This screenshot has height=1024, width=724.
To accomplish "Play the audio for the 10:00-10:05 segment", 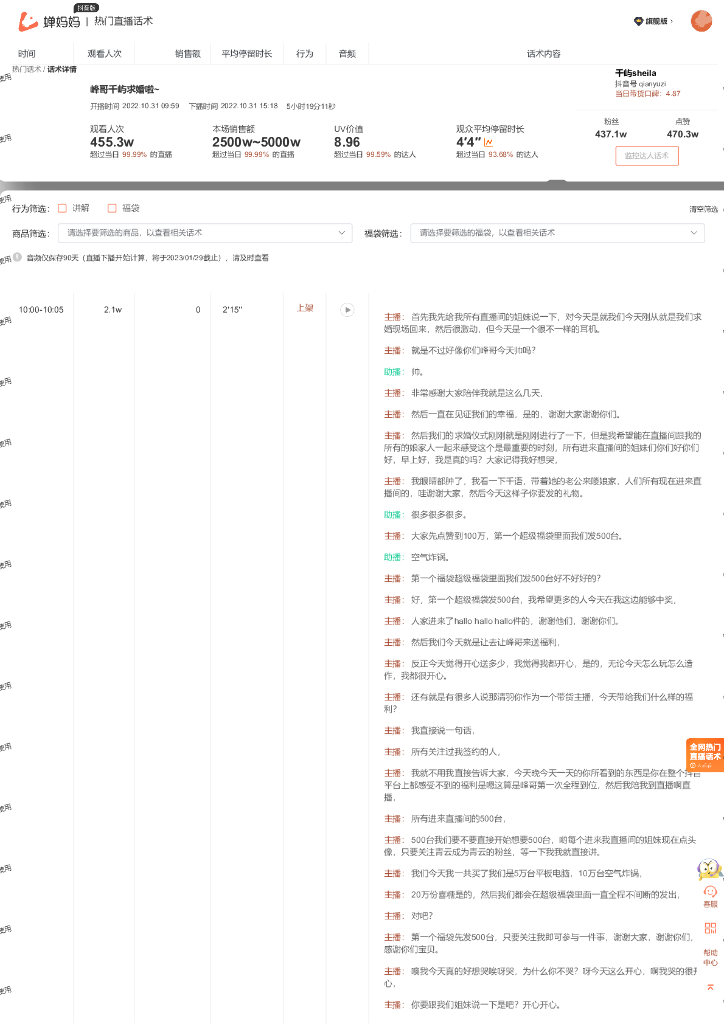I will [x=347, y=310].
